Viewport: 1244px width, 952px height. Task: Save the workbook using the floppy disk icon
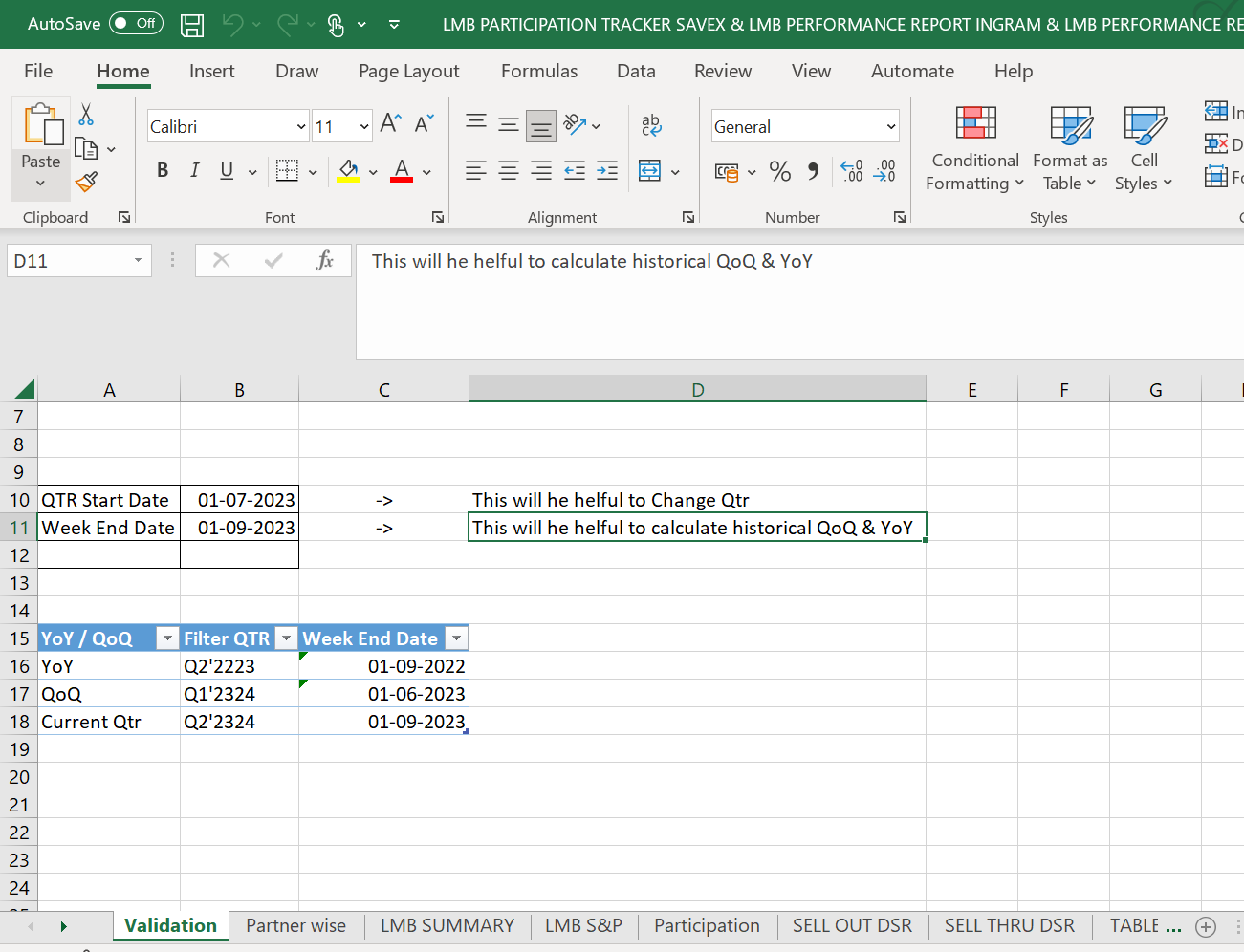(x=192, y=25)
